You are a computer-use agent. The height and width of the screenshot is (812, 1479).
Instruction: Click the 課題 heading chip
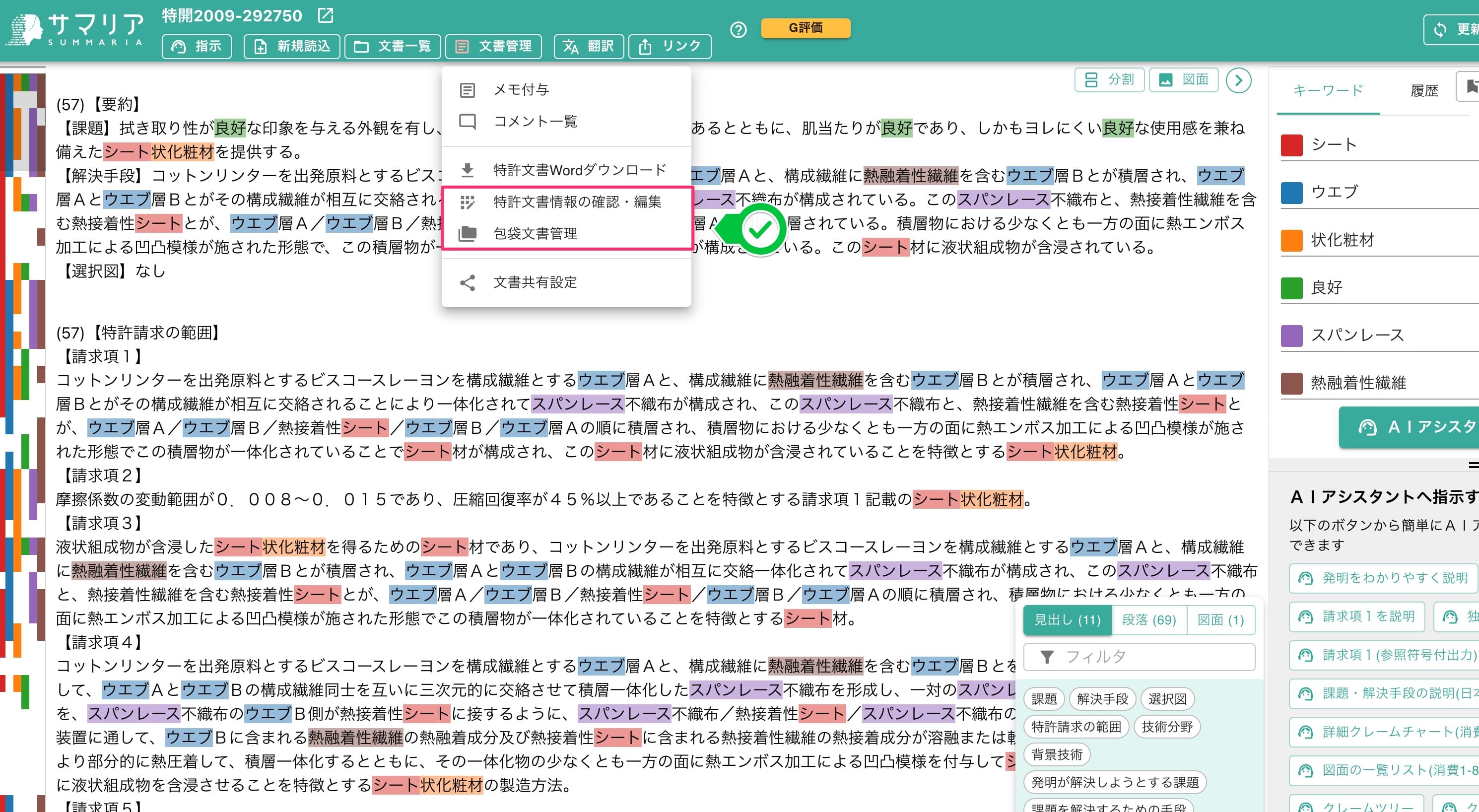pyautogui.click(x=1044, y=699)
